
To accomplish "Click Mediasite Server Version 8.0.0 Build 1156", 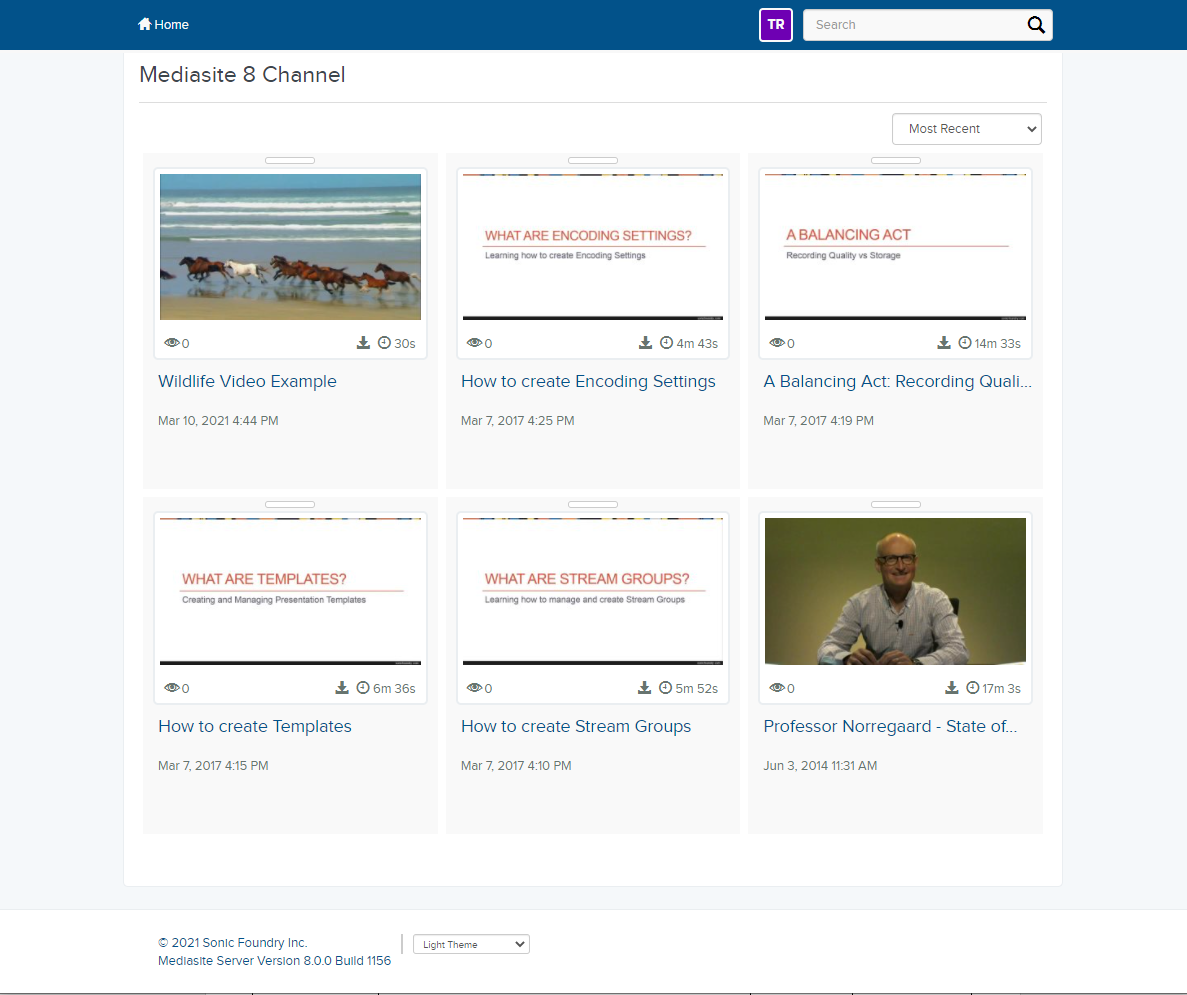I will 275,960.
